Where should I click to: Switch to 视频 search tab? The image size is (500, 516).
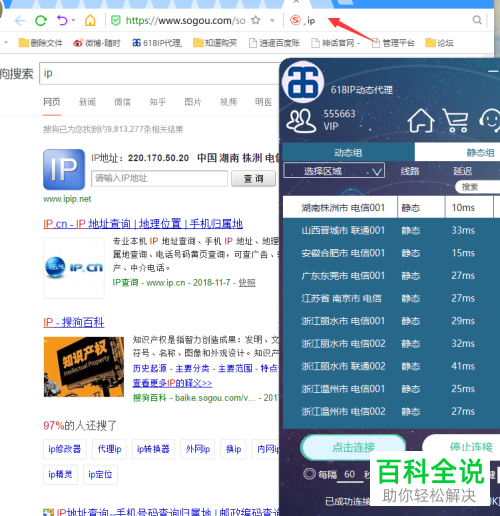pos(228,102)
